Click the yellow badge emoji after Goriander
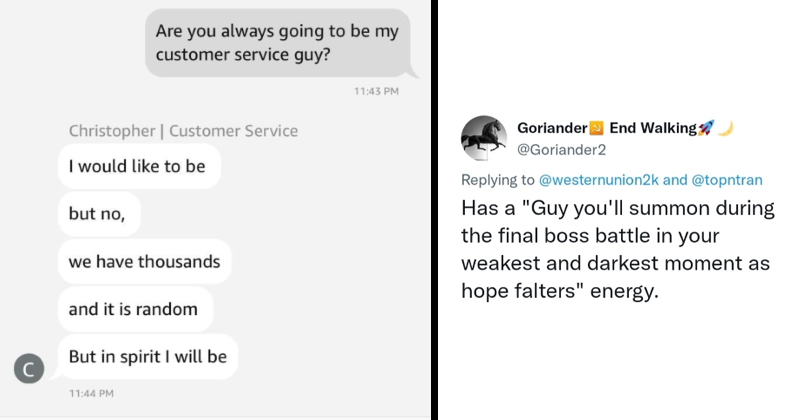The height and width of the screenshot is (420, 800). [x=594, y=128]
